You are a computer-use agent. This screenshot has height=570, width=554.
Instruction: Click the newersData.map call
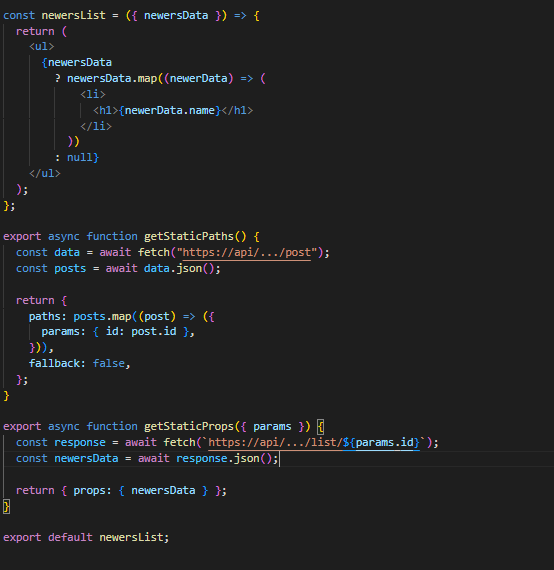[112, 79]
